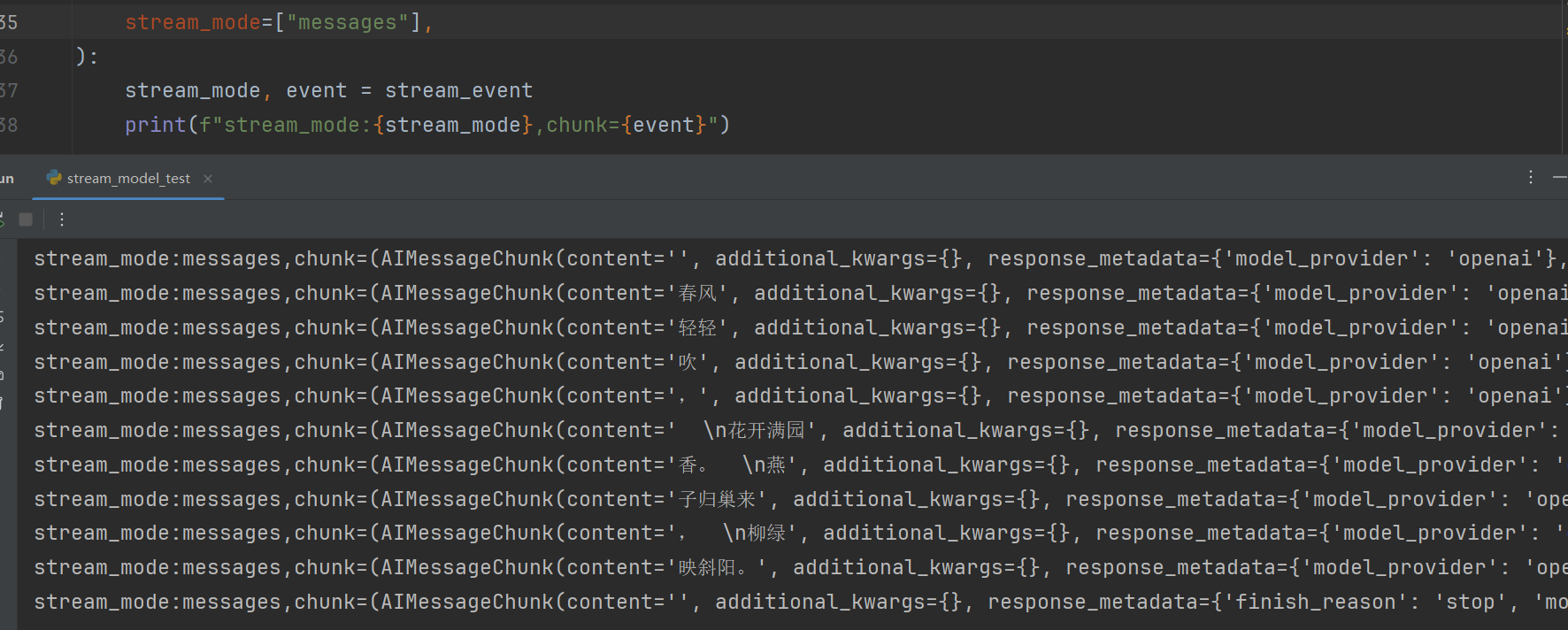
Task: Click the stream_mode=["messages"] code line
Action: (279, 22)
